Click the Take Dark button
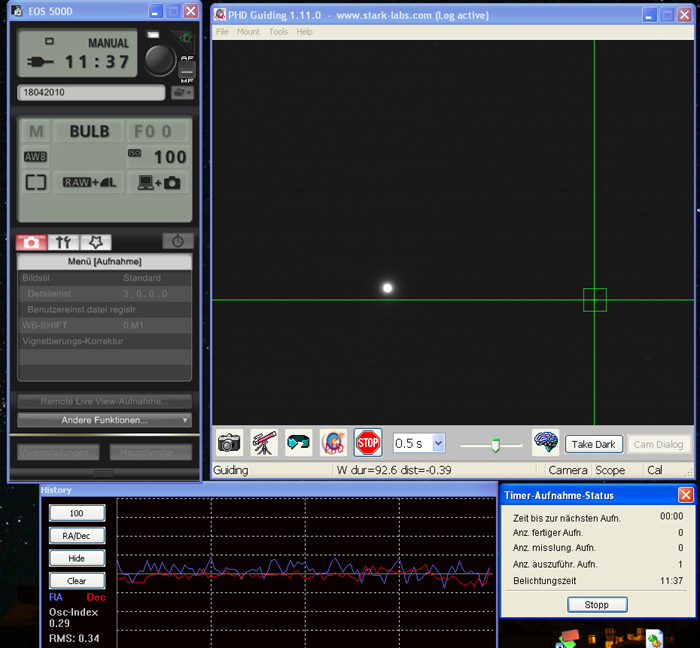The width and height of the screenshot is (700, 648). point(594,444)
